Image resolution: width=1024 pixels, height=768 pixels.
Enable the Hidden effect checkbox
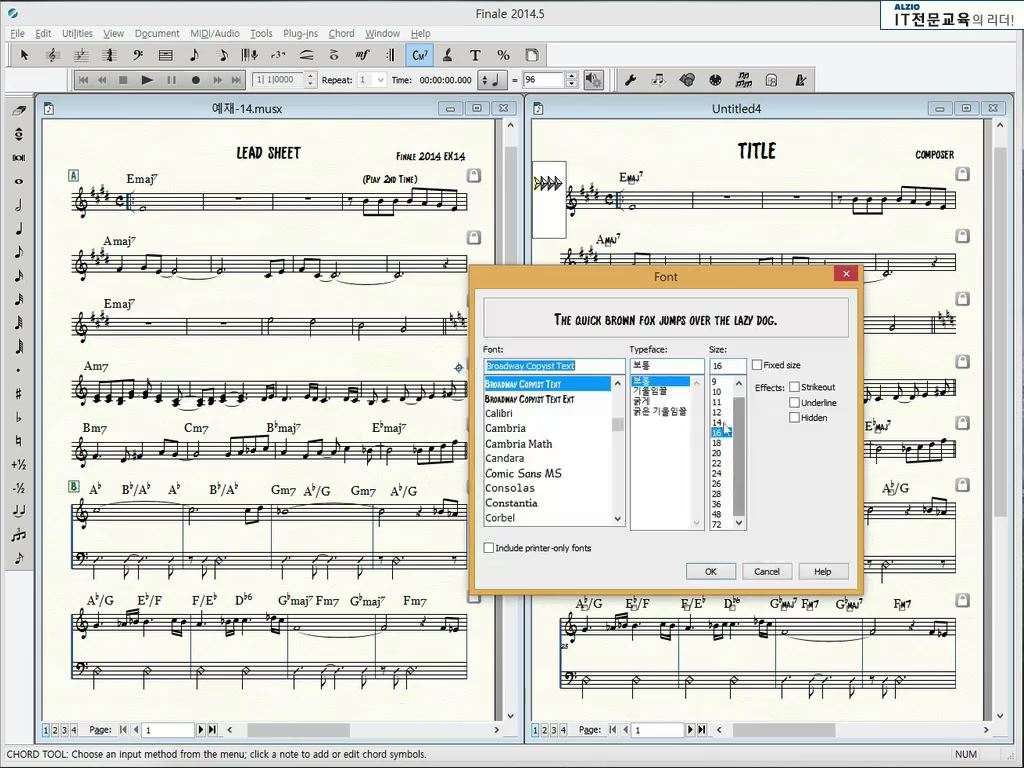[x=795, y=418]
